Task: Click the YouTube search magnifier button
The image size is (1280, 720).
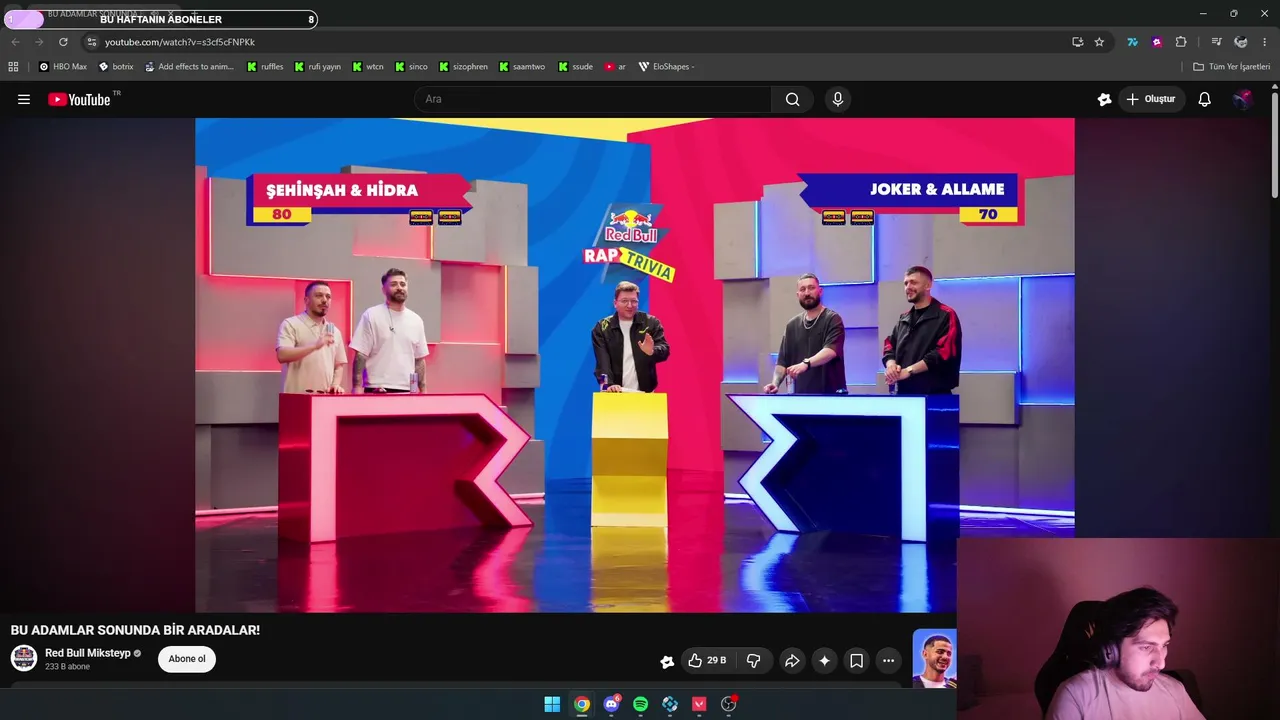Action: (792, 99)
